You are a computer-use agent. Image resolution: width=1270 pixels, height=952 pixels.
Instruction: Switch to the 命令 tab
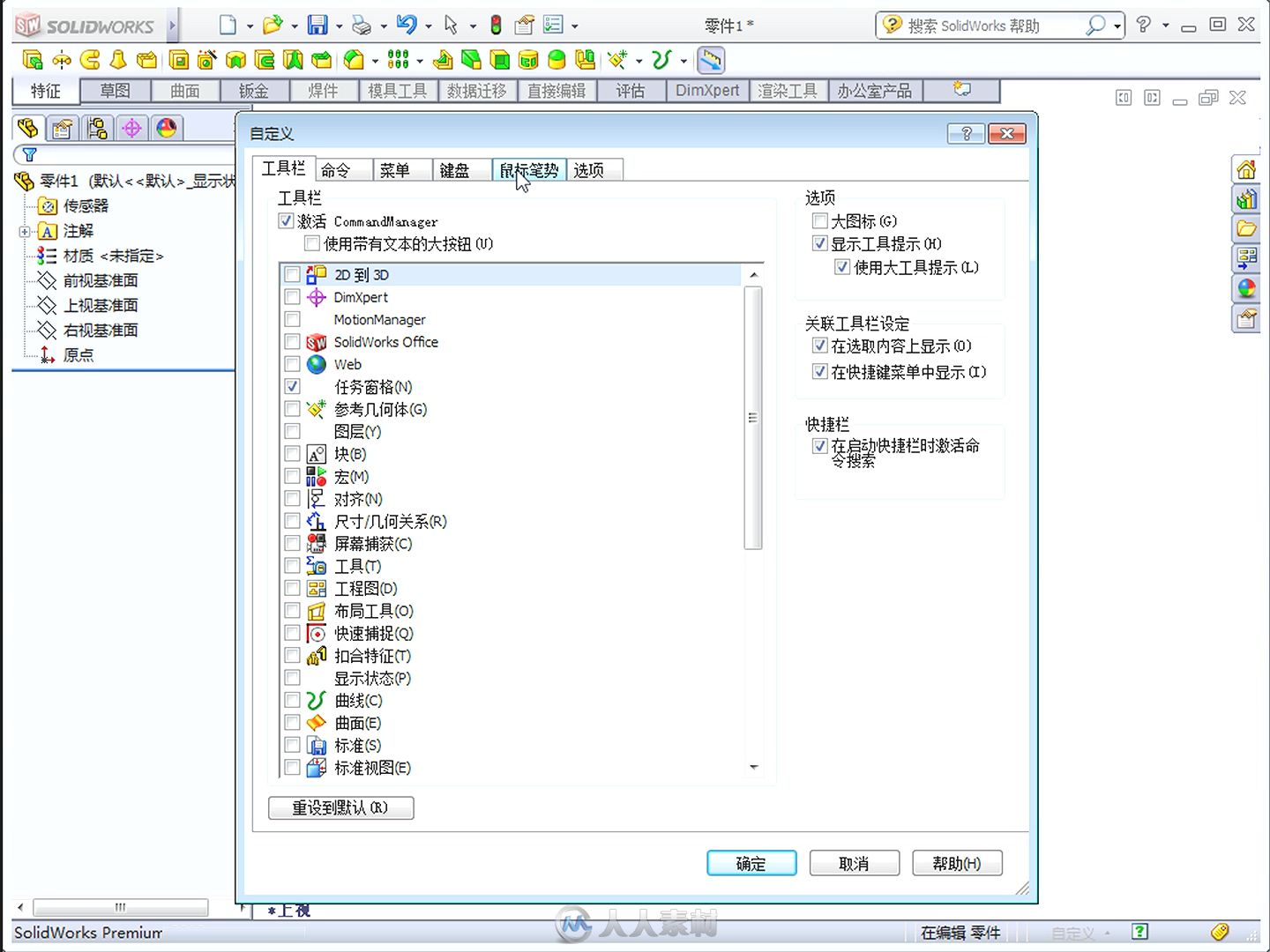pyautogui.click(x=345, y=170)
